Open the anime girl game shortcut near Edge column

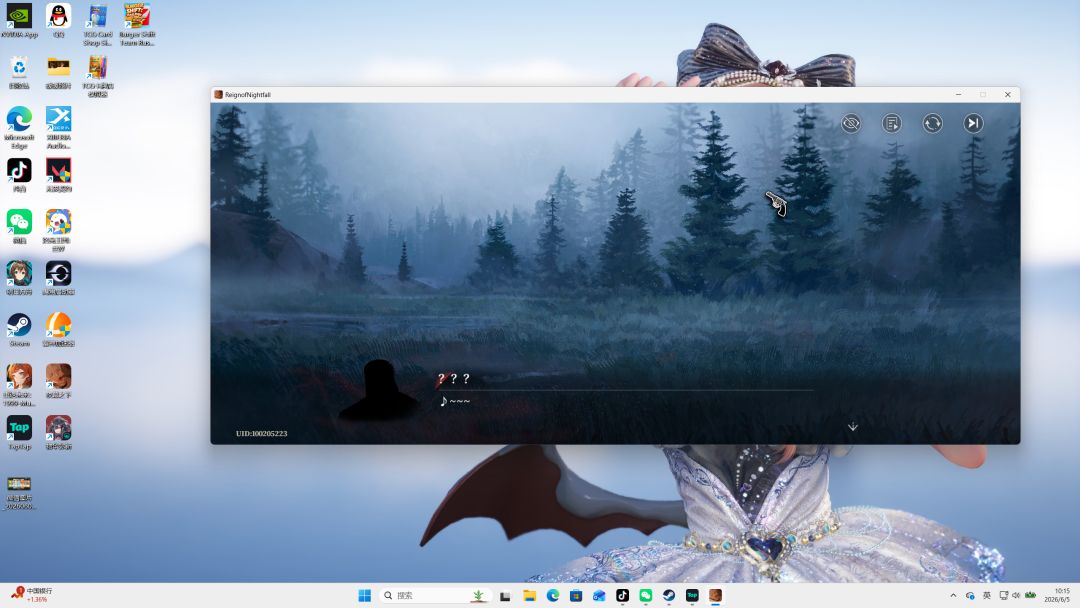(19, 278)
